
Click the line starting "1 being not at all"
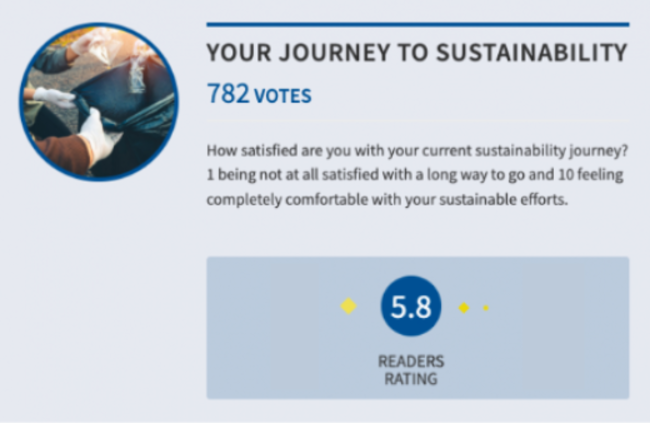pyautogui.click(x=416, y=176)
